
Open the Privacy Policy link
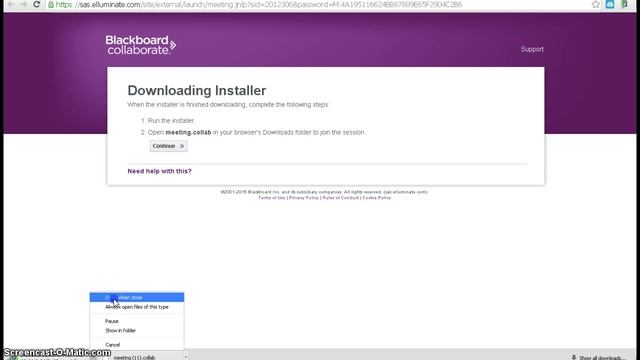point(304,198)
